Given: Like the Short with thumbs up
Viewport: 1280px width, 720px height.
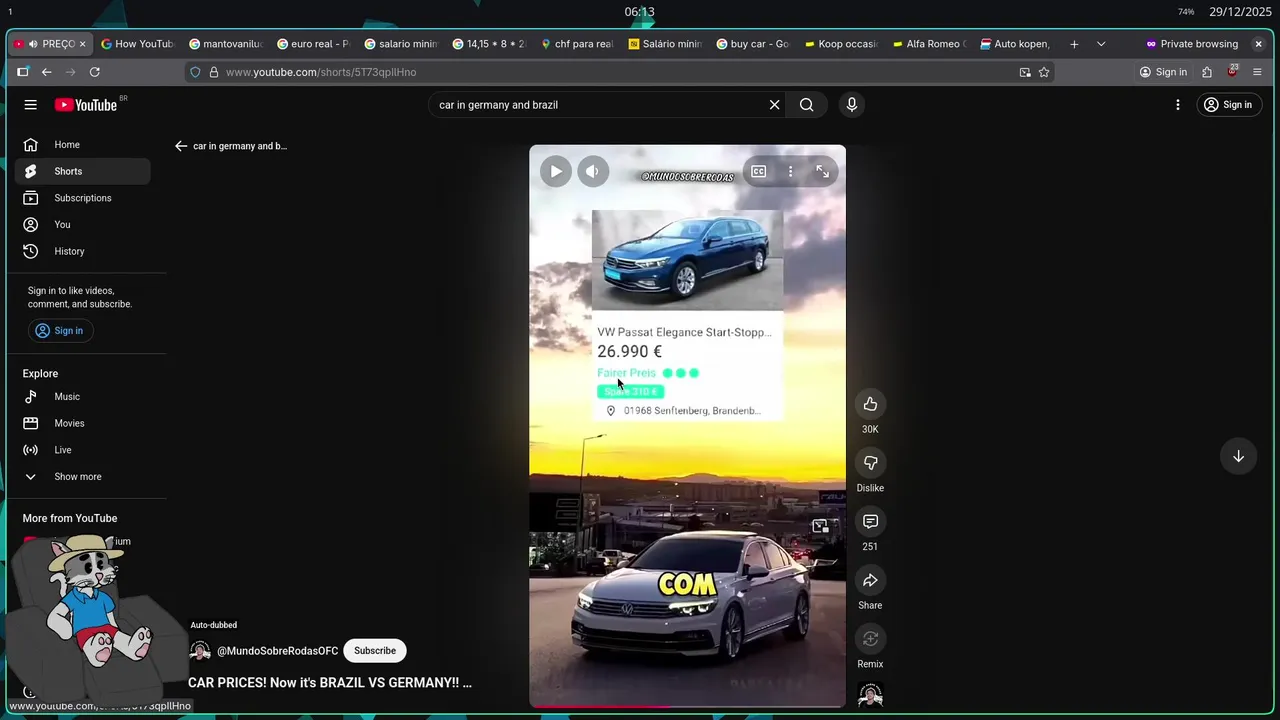Looking at the screenshot, I should click(x=870, y=404).
